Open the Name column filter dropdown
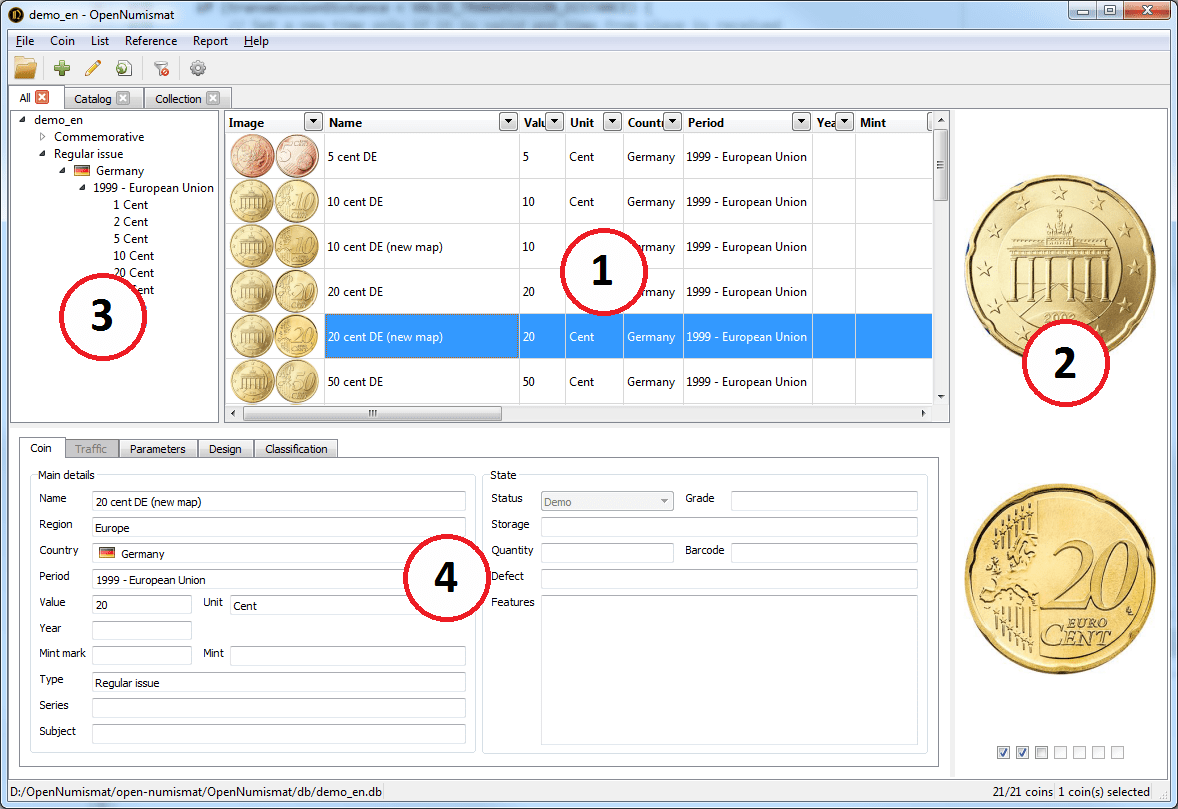Image resolution: width=1178 pixels, height=809 pixels. pyautogui.click(x=509, y=122)
